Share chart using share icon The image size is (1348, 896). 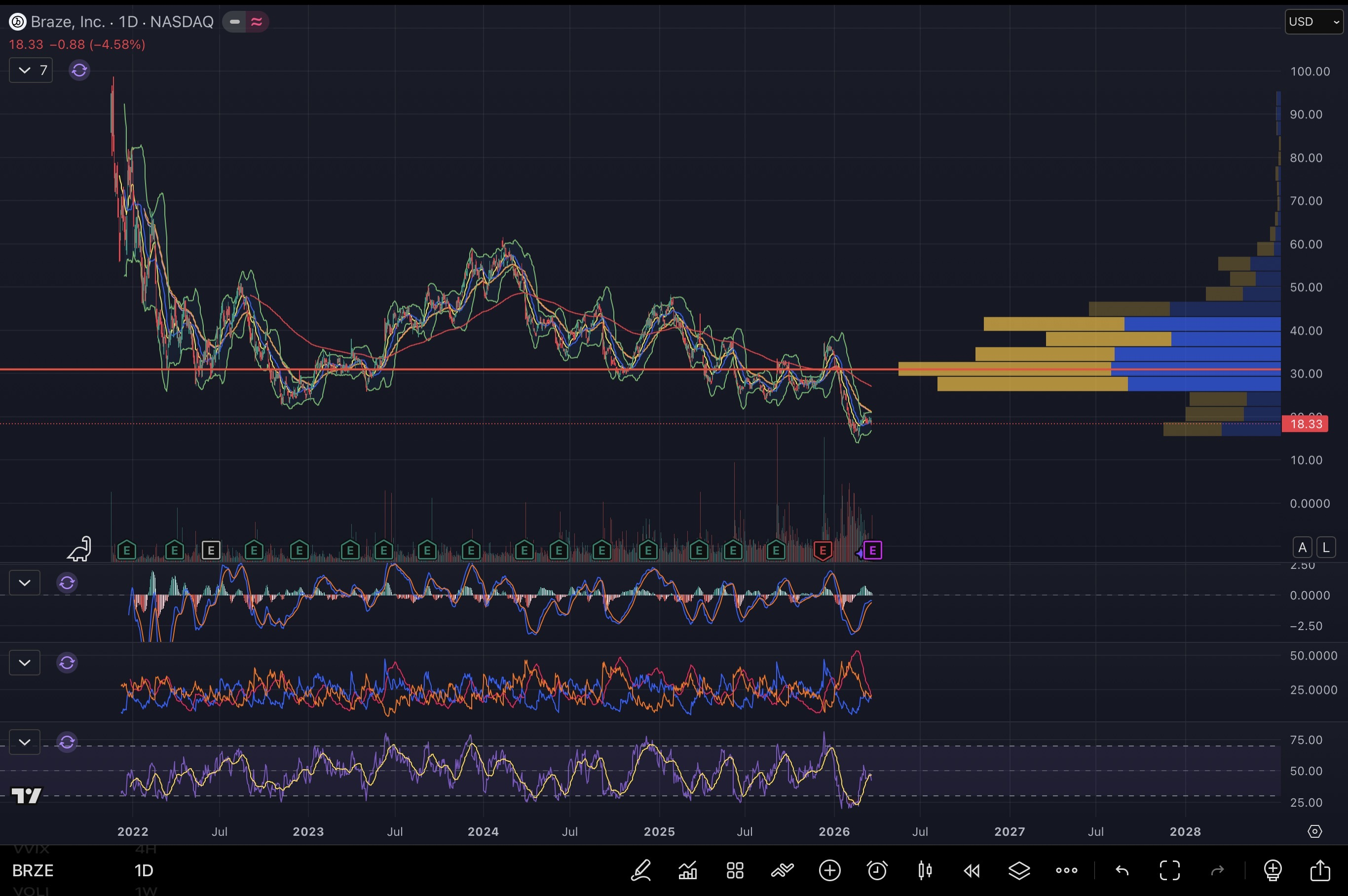click(x=1320, y=870)
